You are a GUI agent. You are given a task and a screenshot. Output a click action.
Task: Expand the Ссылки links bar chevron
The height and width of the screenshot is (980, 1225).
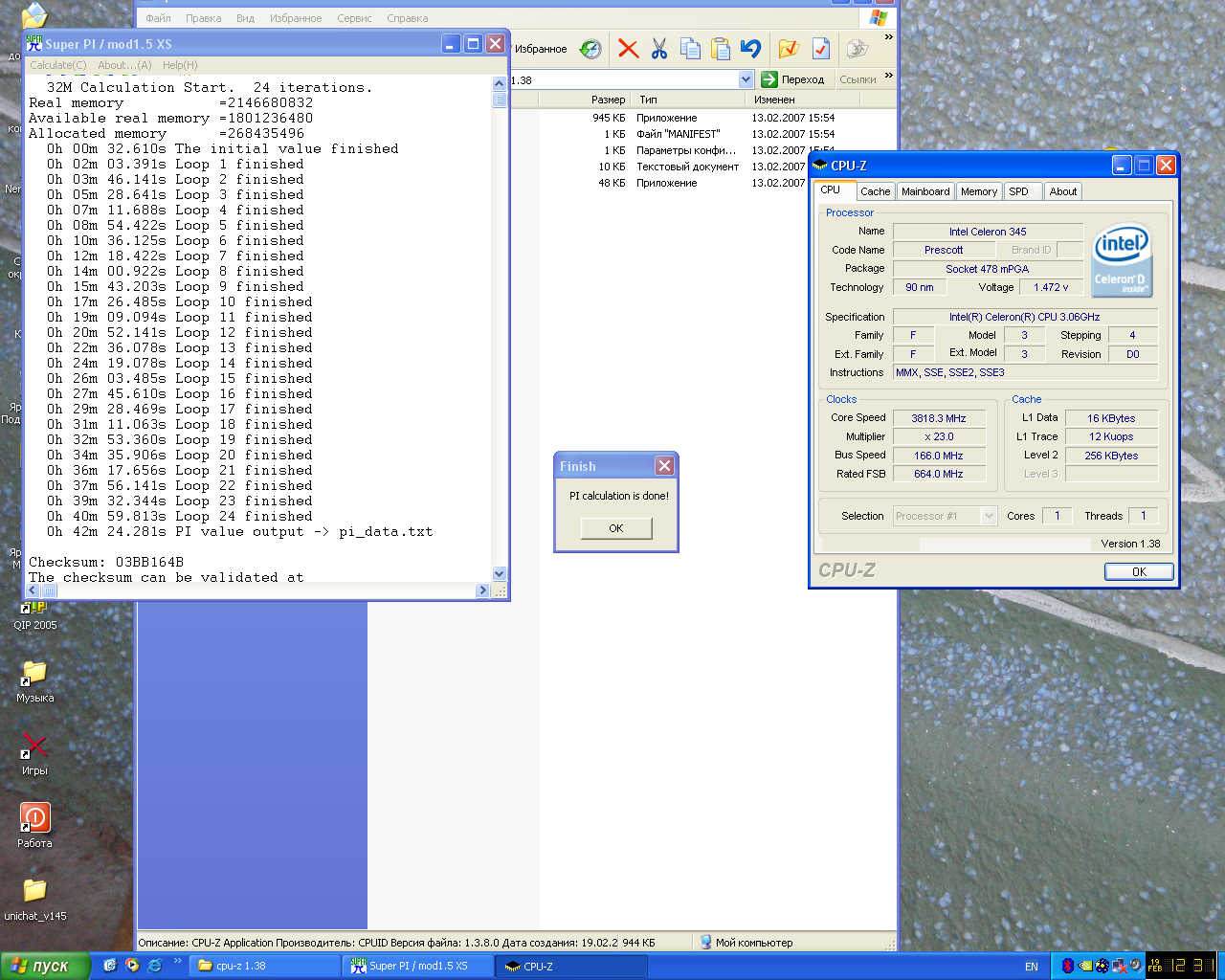point(888,76)
